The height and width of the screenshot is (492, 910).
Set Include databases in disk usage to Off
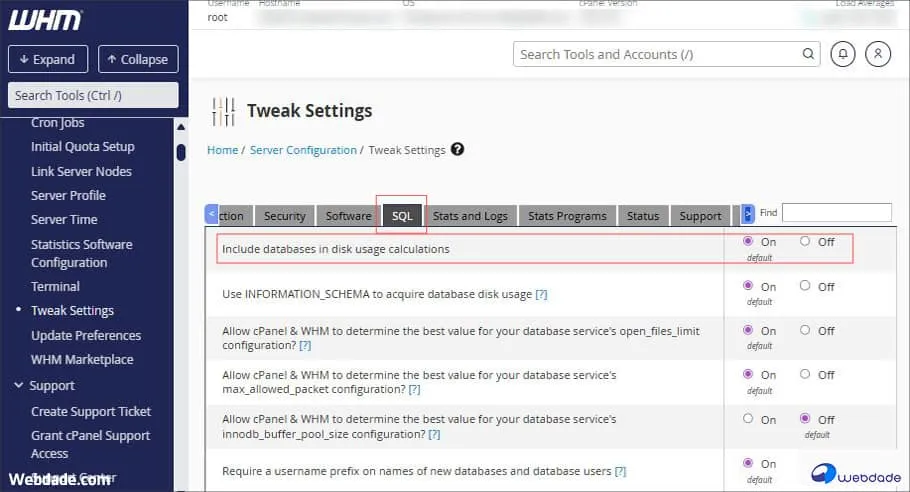pos(805,242)
